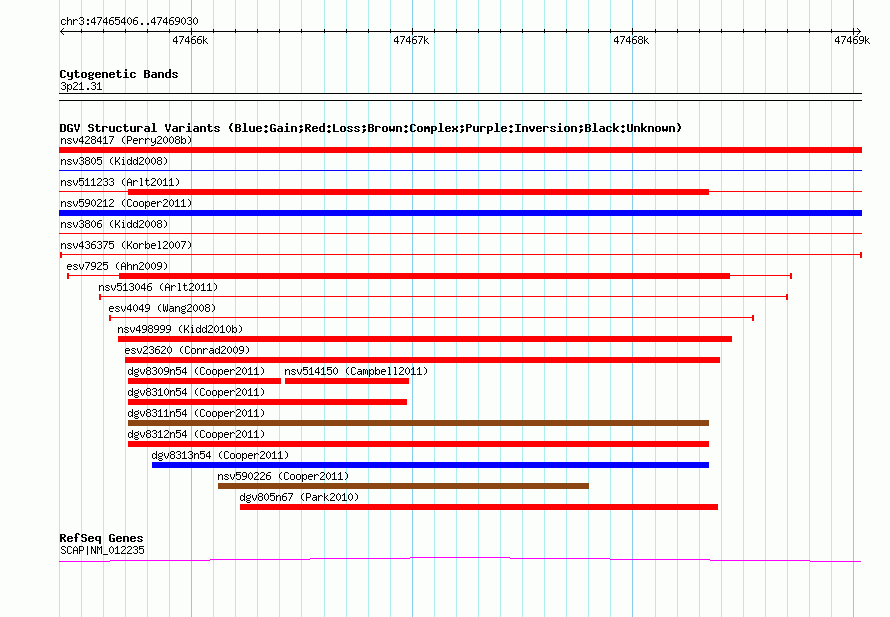
Task: Click the RefSeq Genes track title
Action: 101,538
